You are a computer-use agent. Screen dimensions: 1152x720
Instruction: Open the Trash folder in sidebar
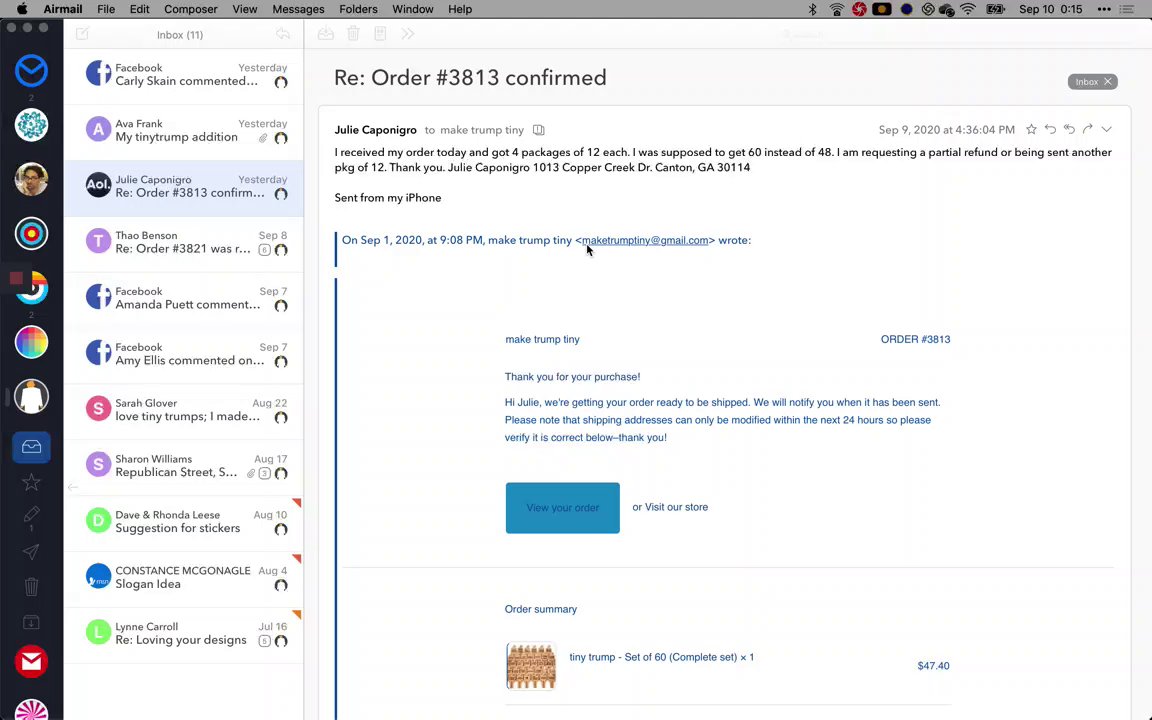pyautogui.click(x=31, y=587)
